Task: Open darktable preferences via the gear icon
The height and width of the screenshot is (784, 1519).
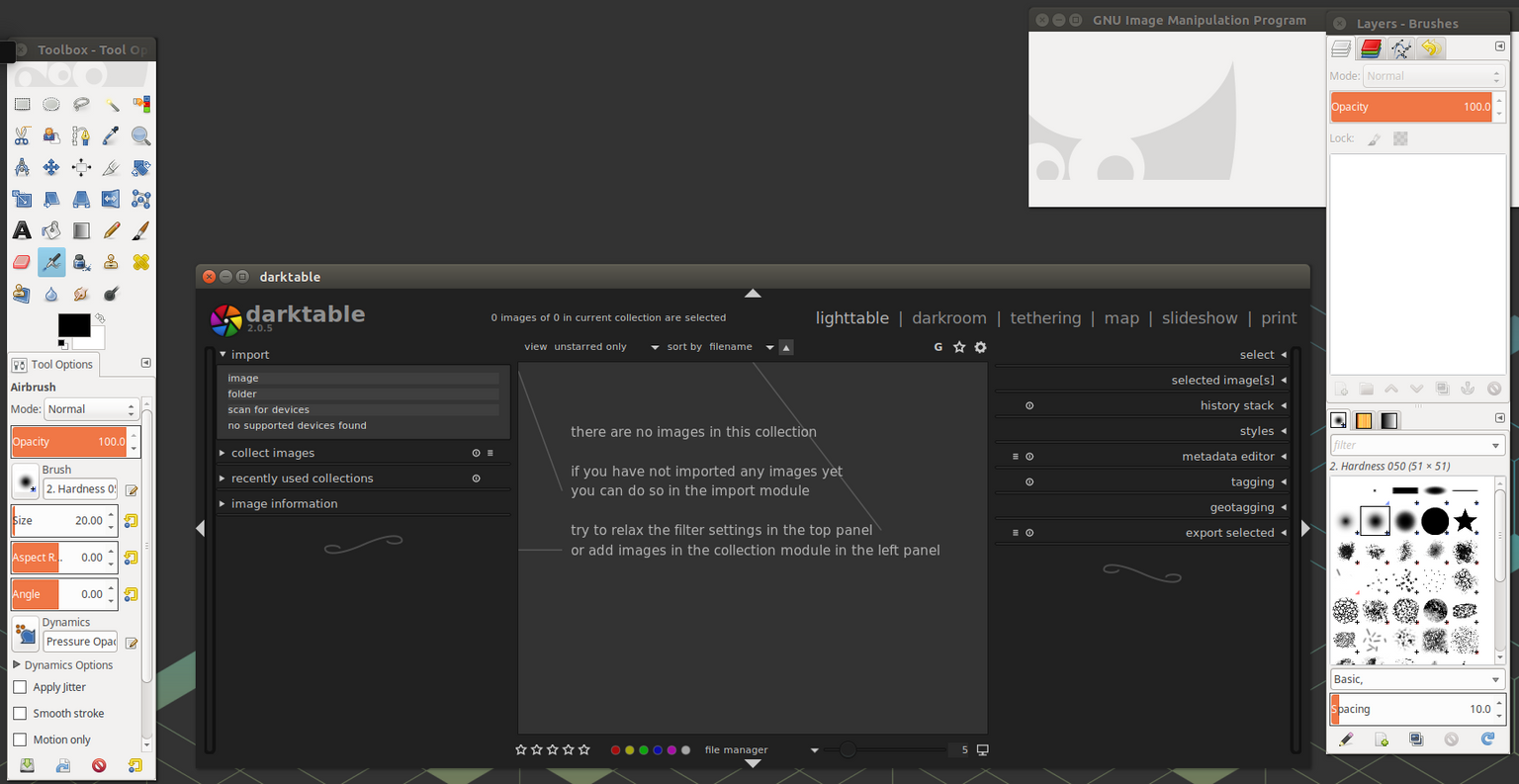Action: [x=980, y=347]
